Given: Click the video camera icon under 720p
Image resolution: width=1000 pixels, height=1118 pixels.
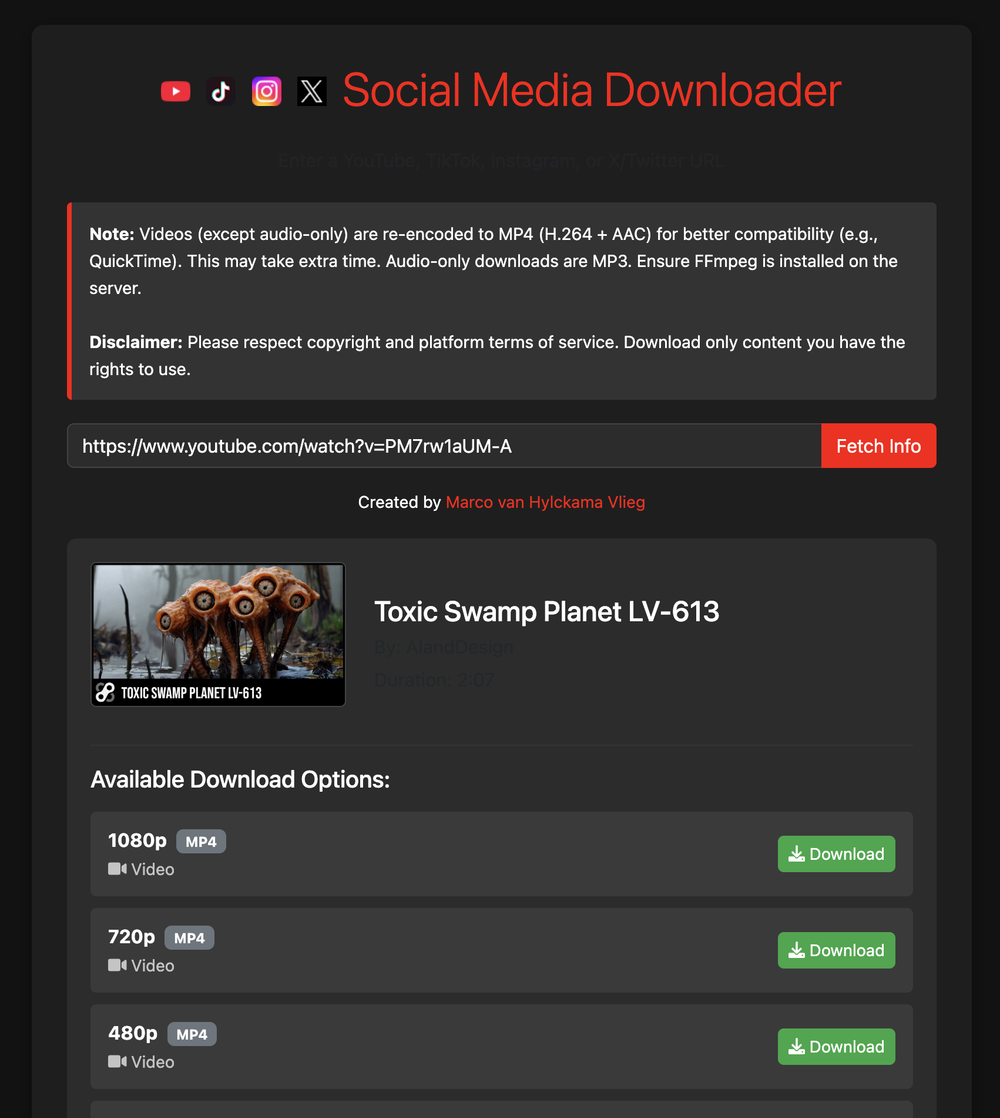Looking at the screenshot, I should tap(117, 965).
